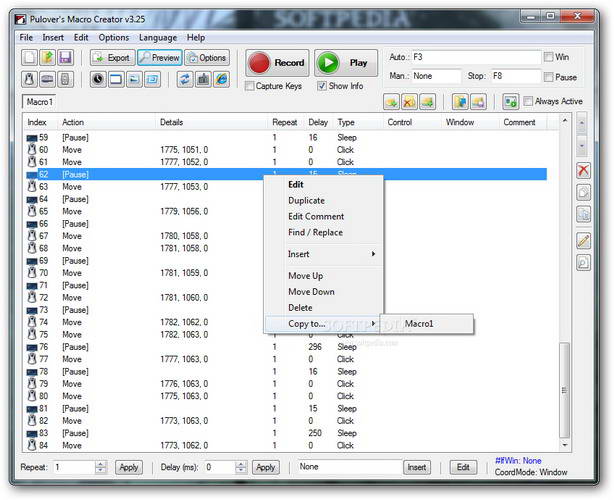The image size is (614, 500).
Task: Open the Language menu
Action: 157,37
